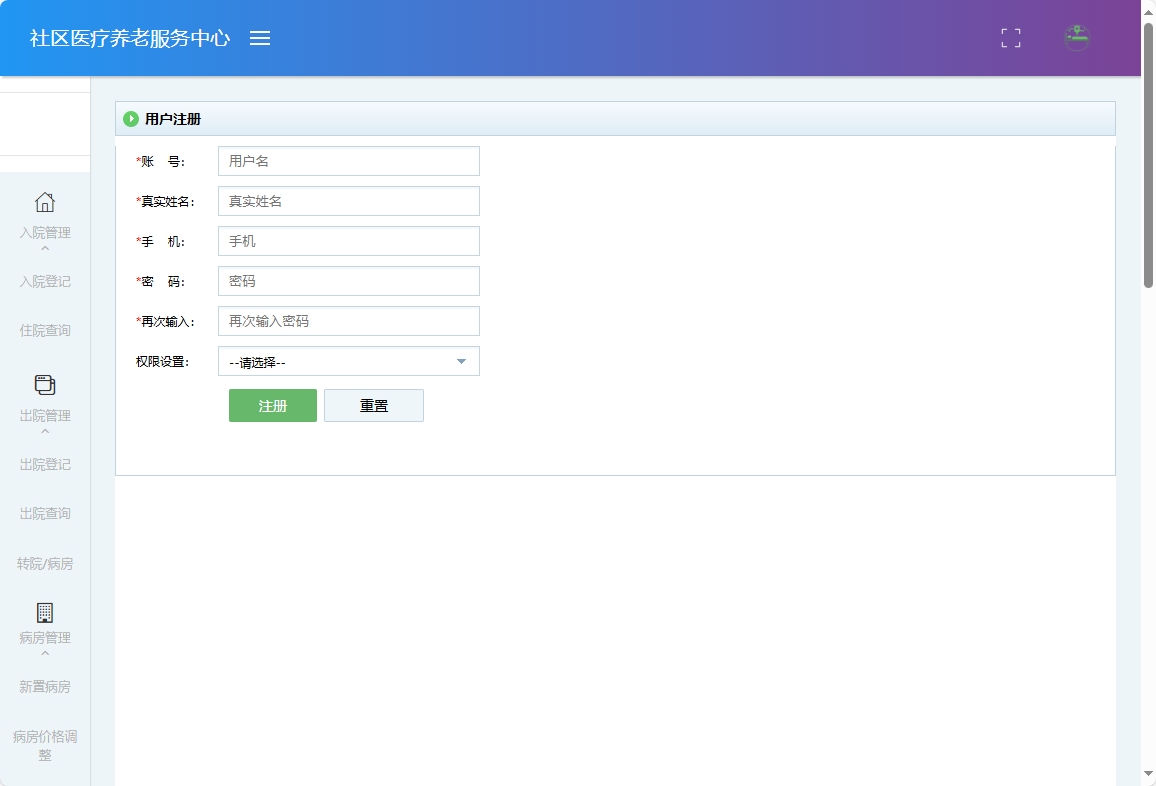Open the 权限设置 dropdown
The image size is (1156, 786).
(x=348, y=361)
